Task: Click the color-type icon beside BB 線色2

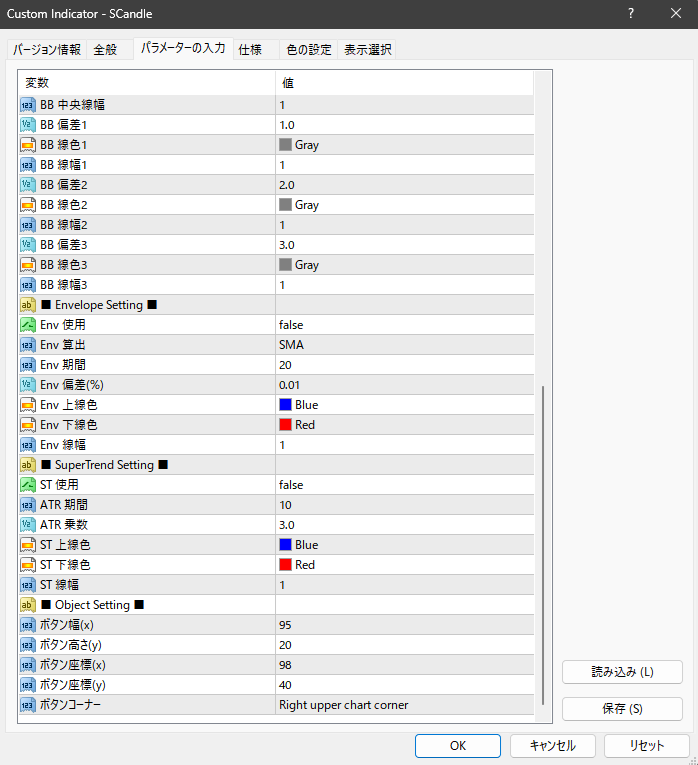Action: point(28,205)
